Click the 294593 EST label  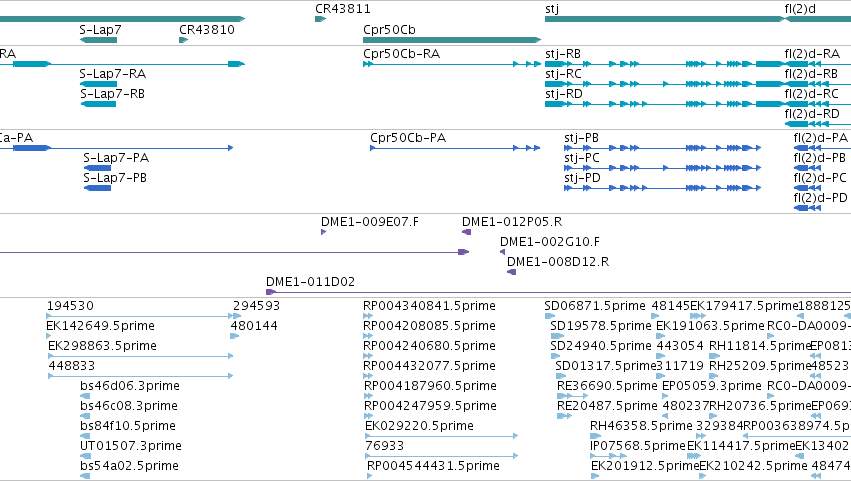(x=256, y=306)
